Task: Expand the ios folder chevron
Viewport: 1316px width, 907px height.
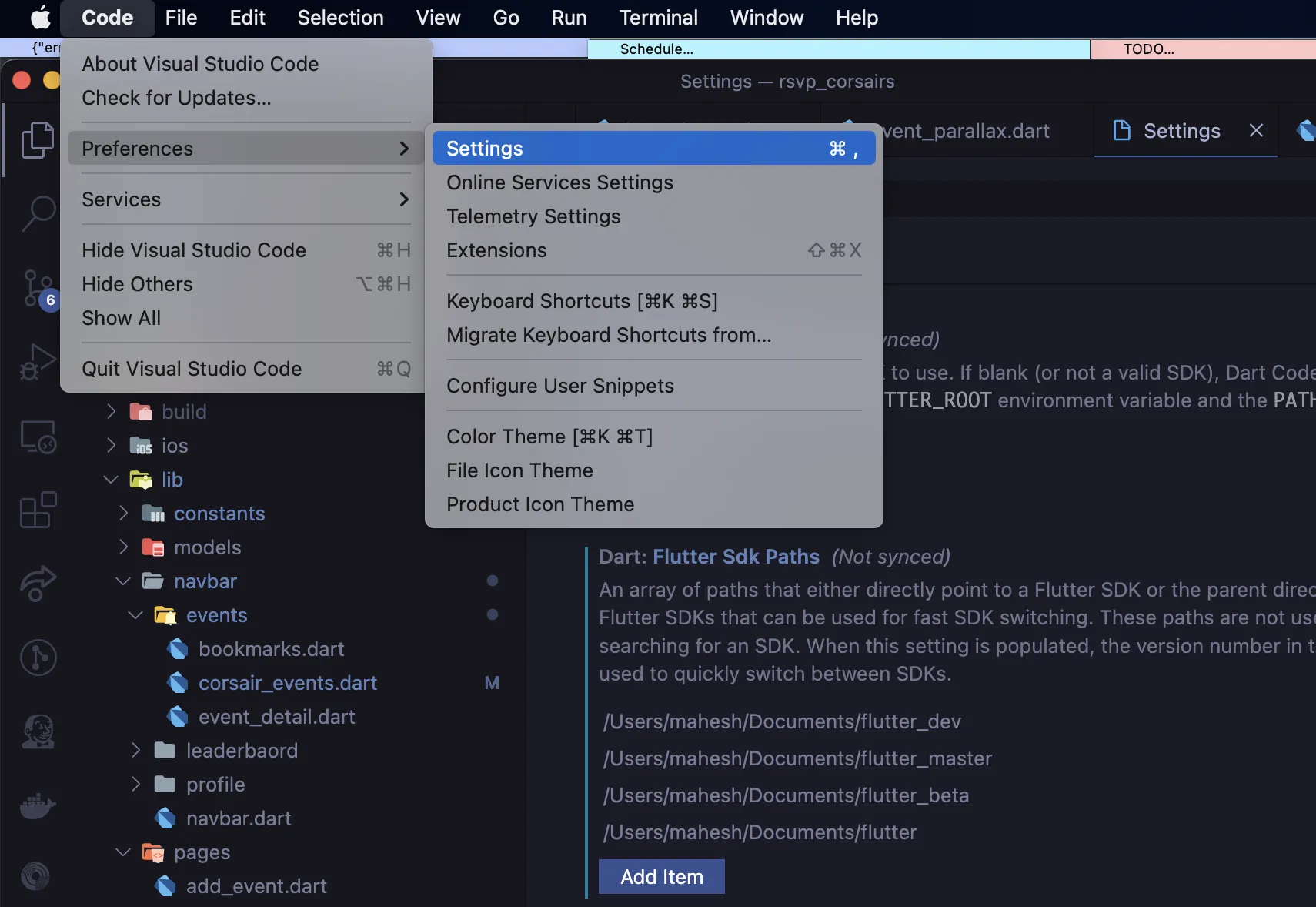Action: click(111, 446)
